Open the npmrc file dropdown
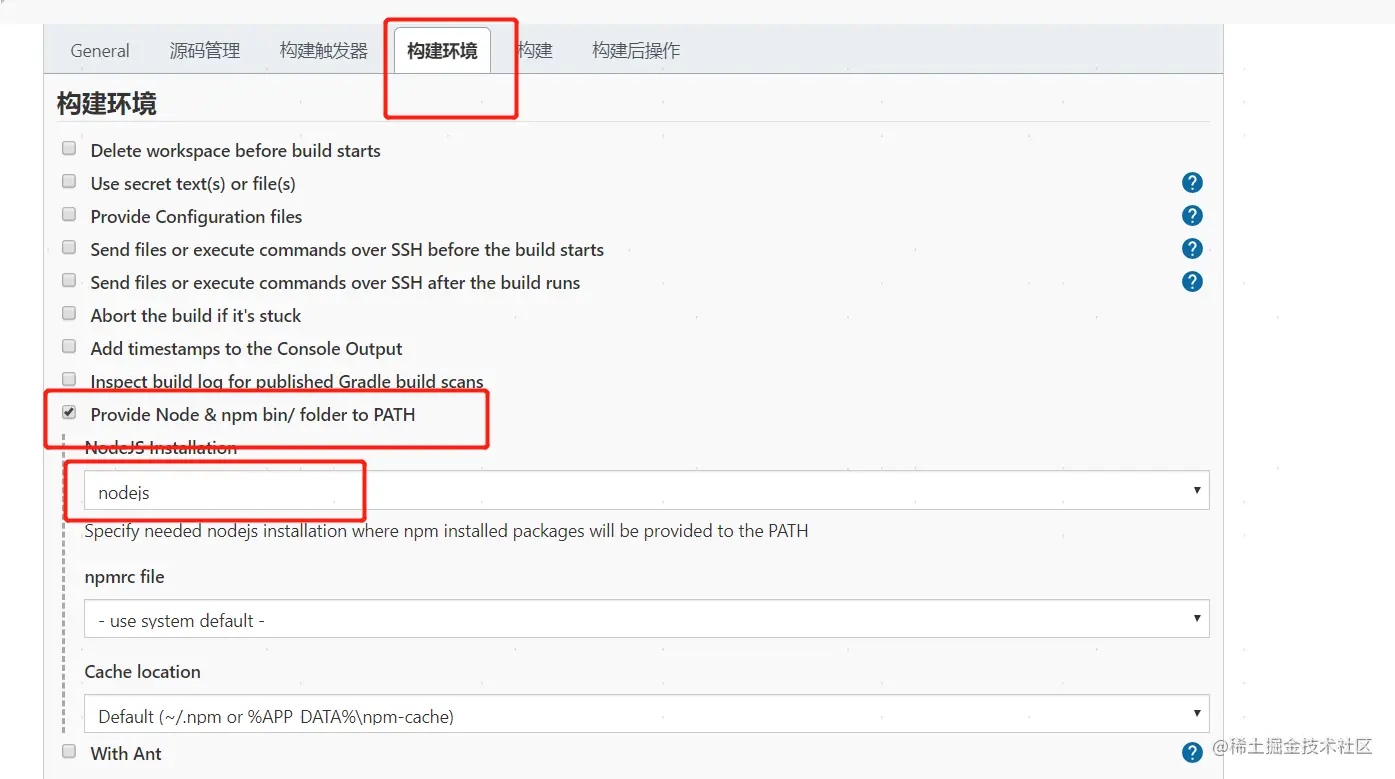Screen dimensions: 1395x779 646,619
